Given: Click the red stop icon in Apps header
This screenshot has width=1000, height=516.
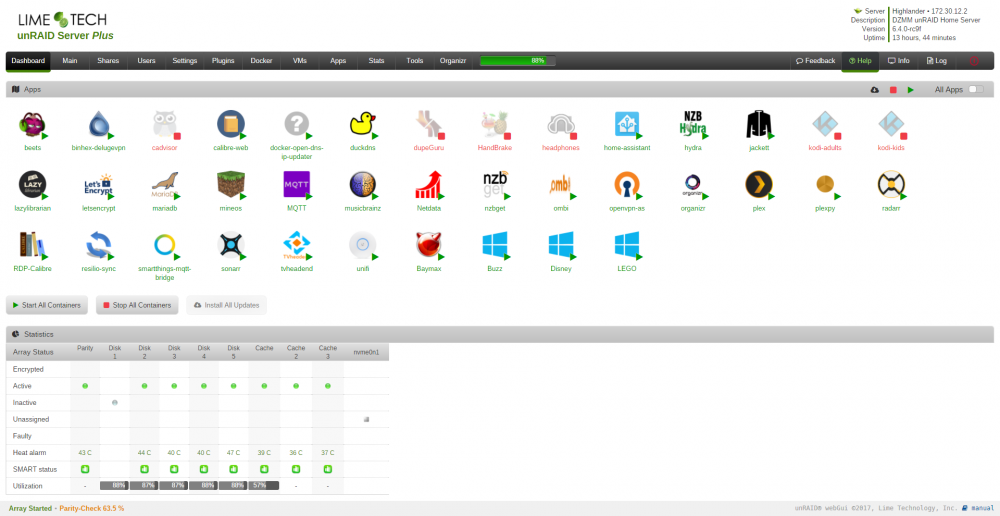Looking at the screenshot, I should pos(893,90).
